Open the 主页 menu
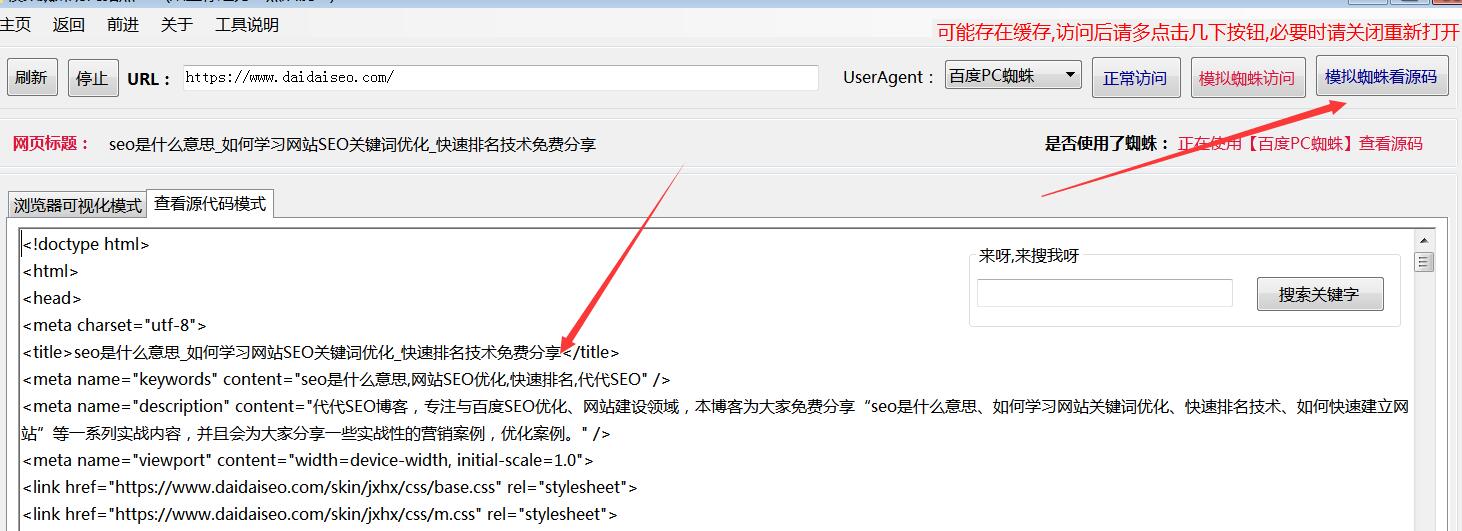The image size is (1462, 531). click(15, 25)
